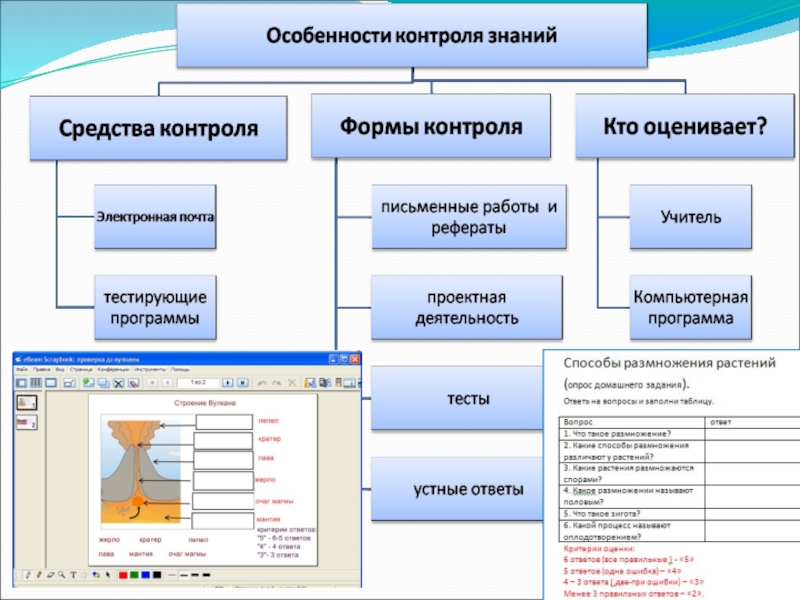Select the Hand pan tool
Image resolution: width=800 pixels, height=600 pixels.
click(85, 575)
